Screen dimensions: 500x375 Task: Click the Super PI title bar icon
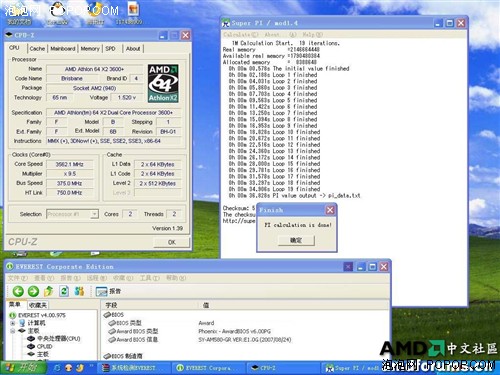click(226, 23)
